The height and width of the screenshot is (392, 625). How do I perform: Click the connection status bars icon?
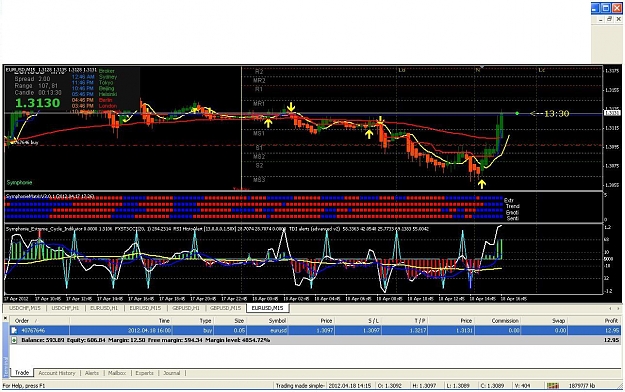coord(552,386)
